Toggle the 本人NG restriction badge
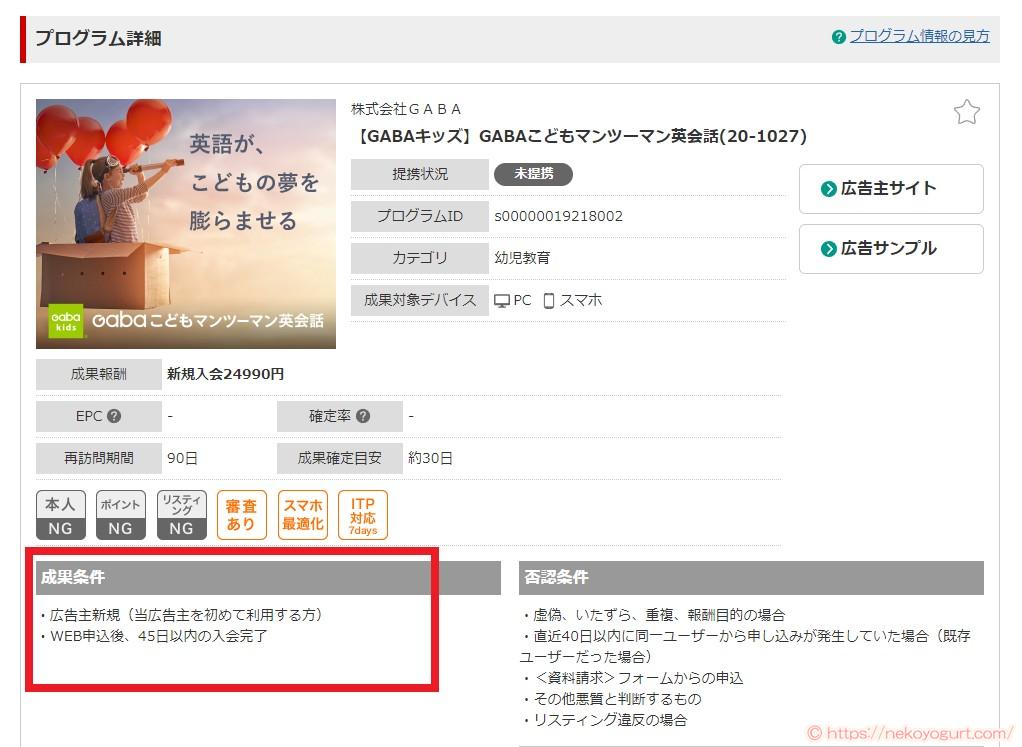 point(60,514)
